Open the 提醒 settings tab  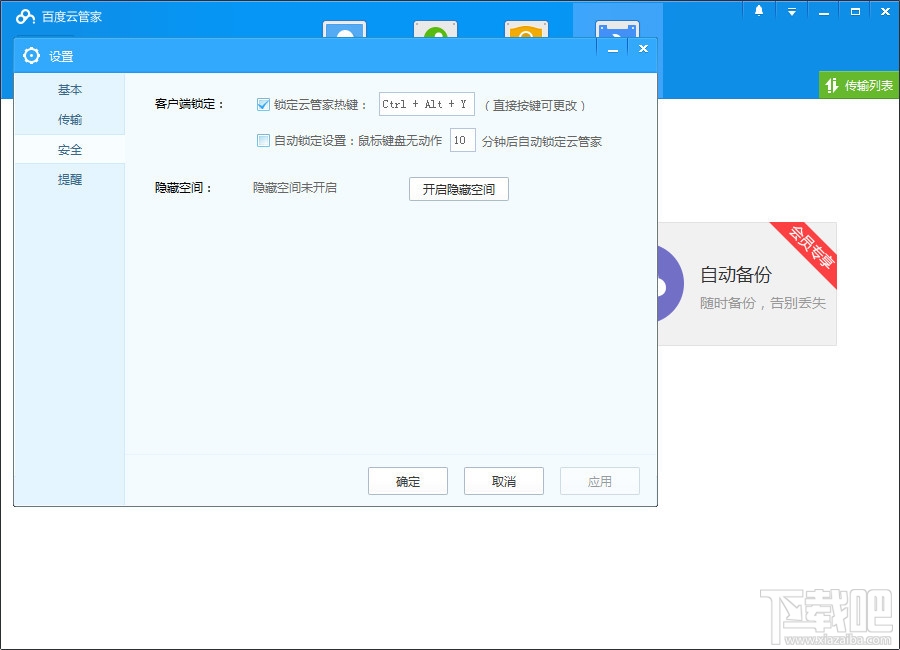point(69,180)
